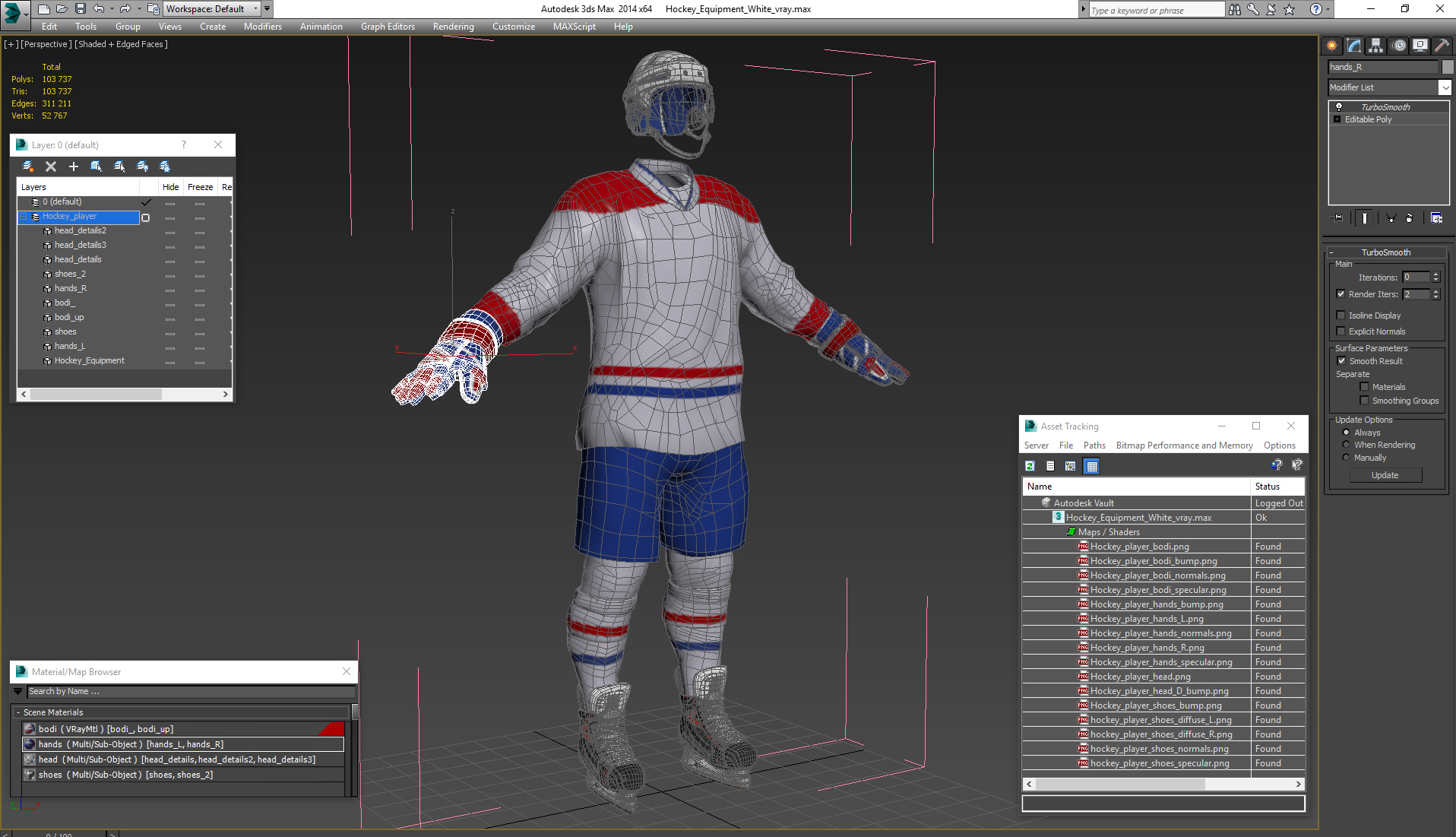Click the New Scene icon

click(43, 9)
